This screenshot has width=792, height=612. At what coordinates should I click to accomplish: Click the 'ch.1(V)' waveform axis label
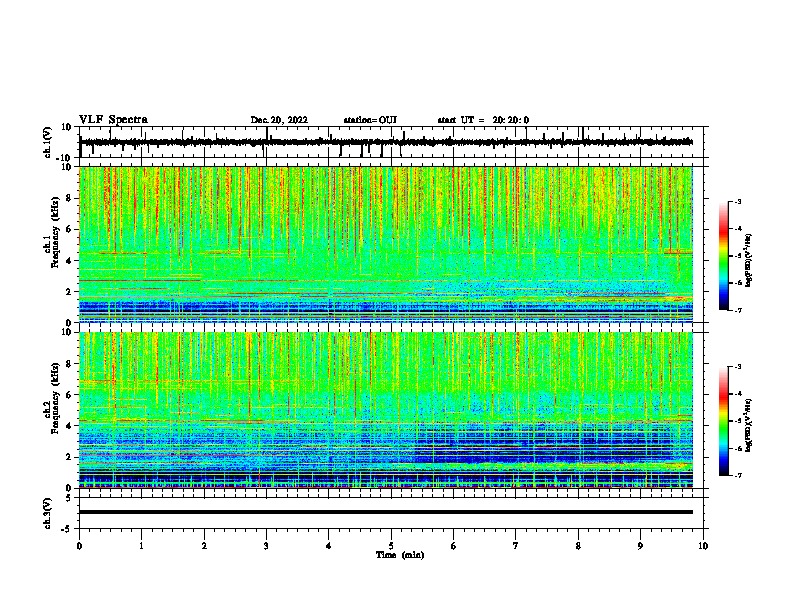(48, 142)
